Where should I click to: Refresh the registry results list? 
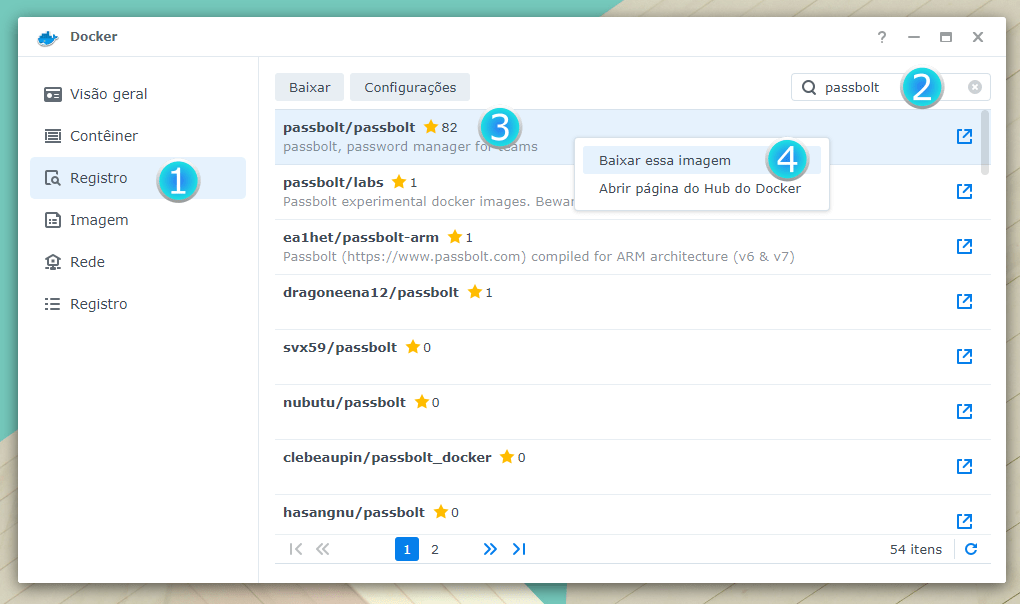tap(970, 549)
